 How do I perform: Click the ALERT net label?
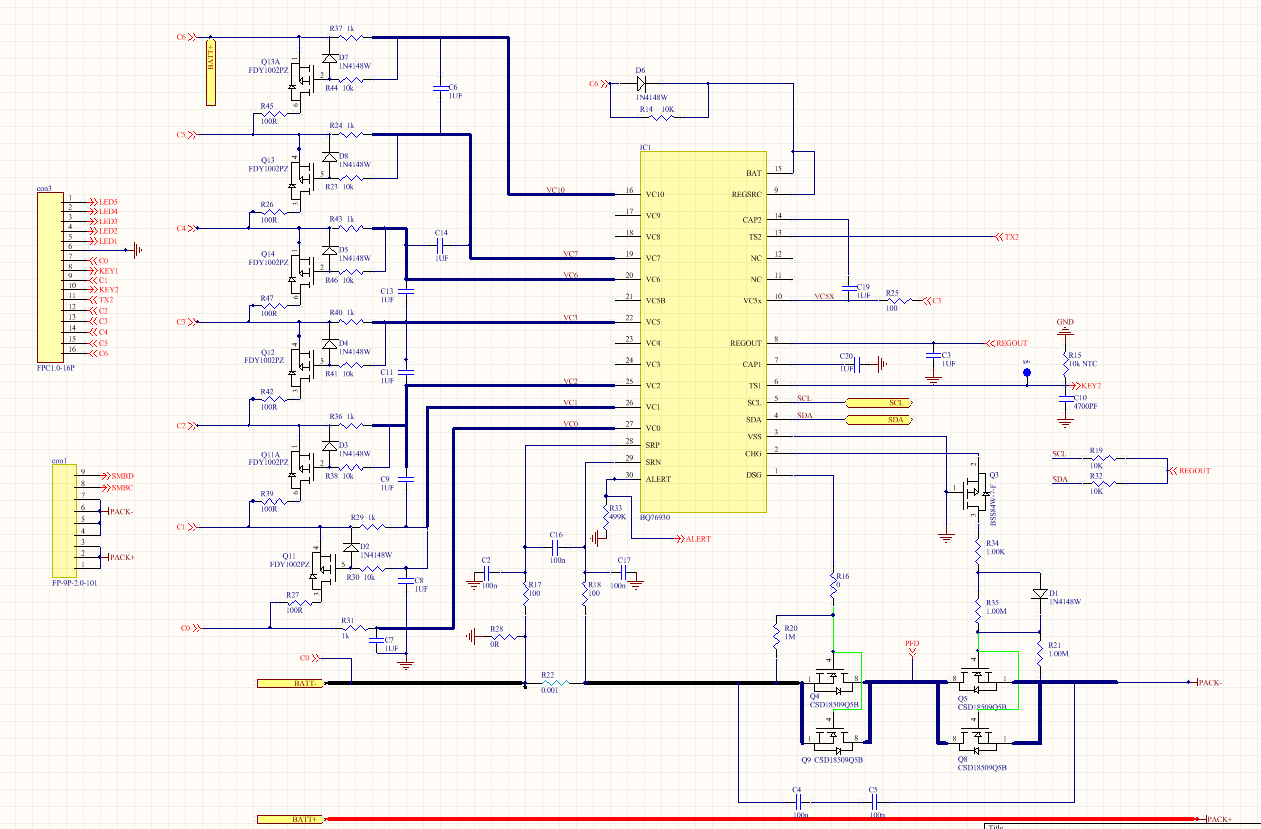pyautogui.click(x=698, y=539)
